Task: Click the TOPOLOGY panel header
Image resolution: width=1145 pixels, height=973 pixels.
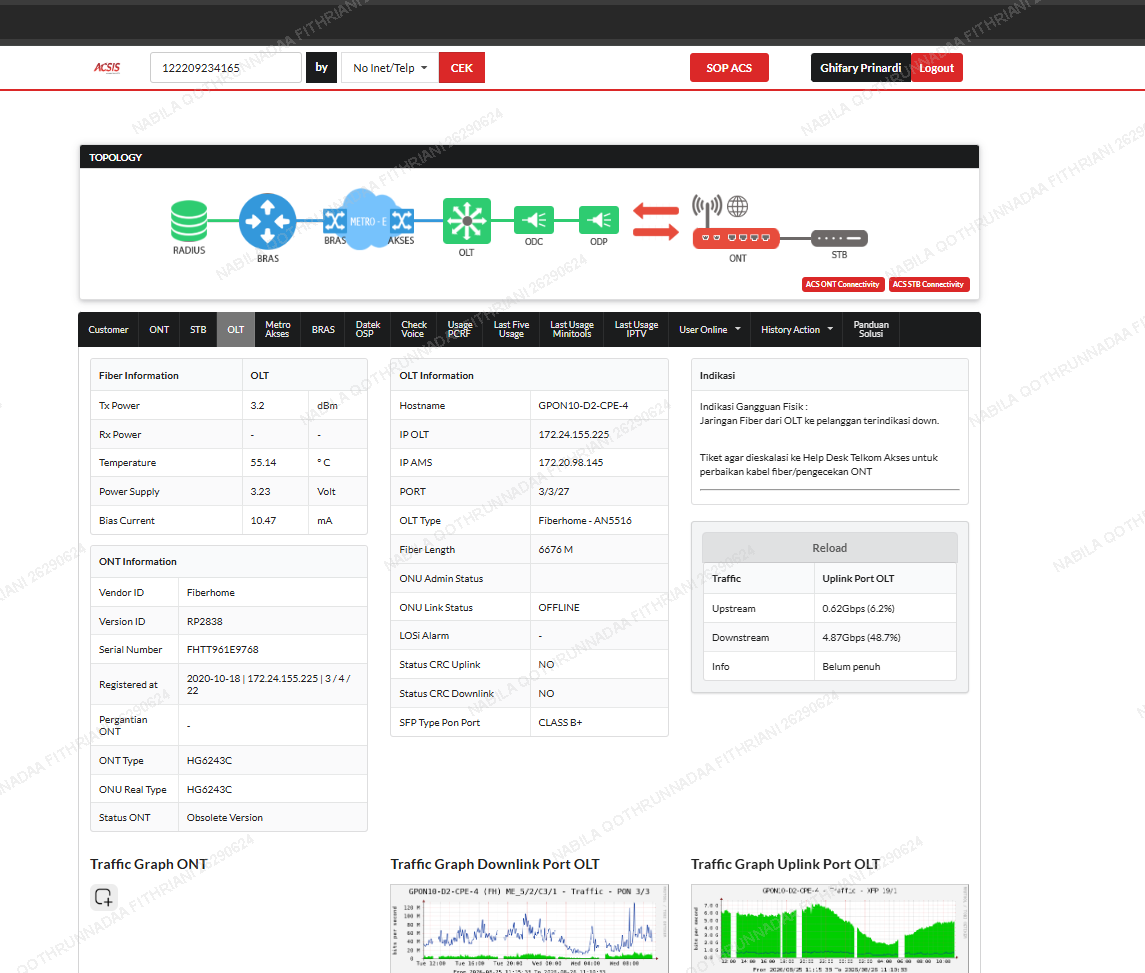Action: [x=529, y=157]
